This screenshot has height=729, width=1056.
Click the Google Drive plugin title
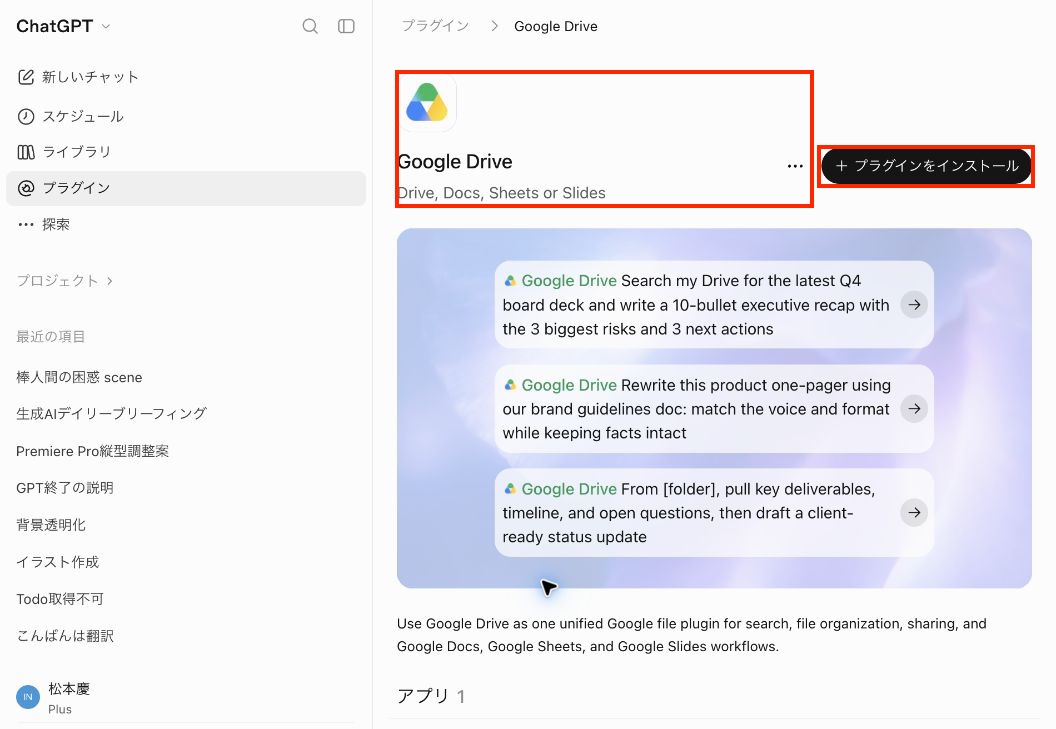(455, 162)
